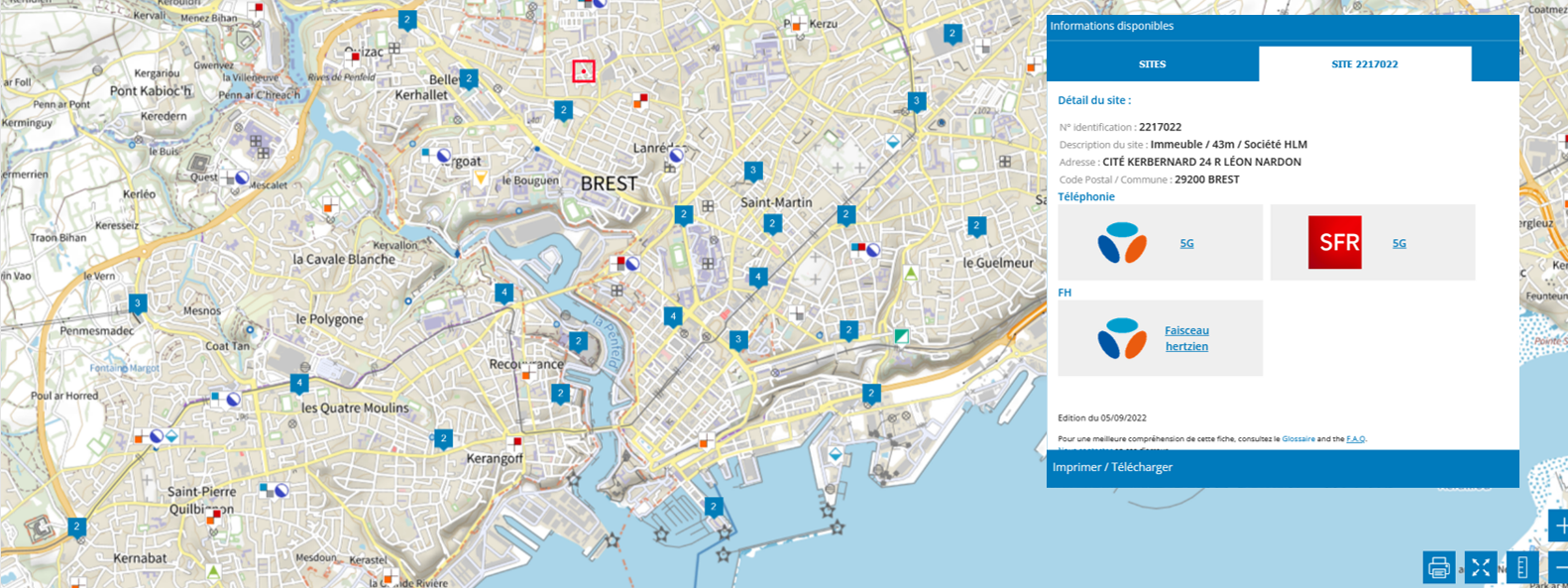This screenshot has width=1568, height=588.
Task: Open the Bouygues 5G link
Action: pos(1186,243)
